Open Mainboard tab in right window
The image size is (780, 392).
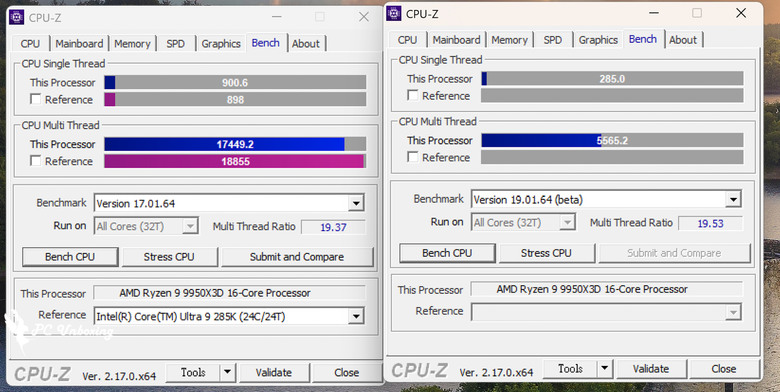click(456, 40)
